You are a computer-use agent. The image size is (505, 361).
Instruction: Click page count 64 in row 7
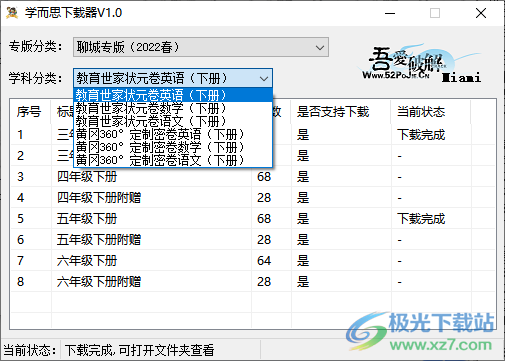tap(264, 261)
